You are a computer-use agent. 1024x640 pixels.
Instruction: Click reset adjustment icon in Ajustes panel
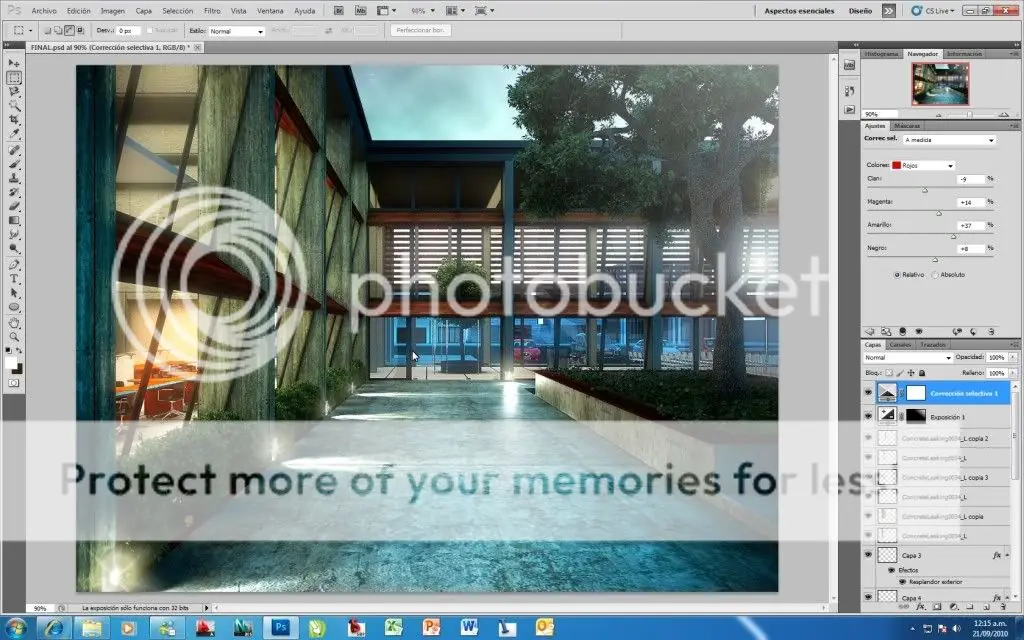pos(974,332)
